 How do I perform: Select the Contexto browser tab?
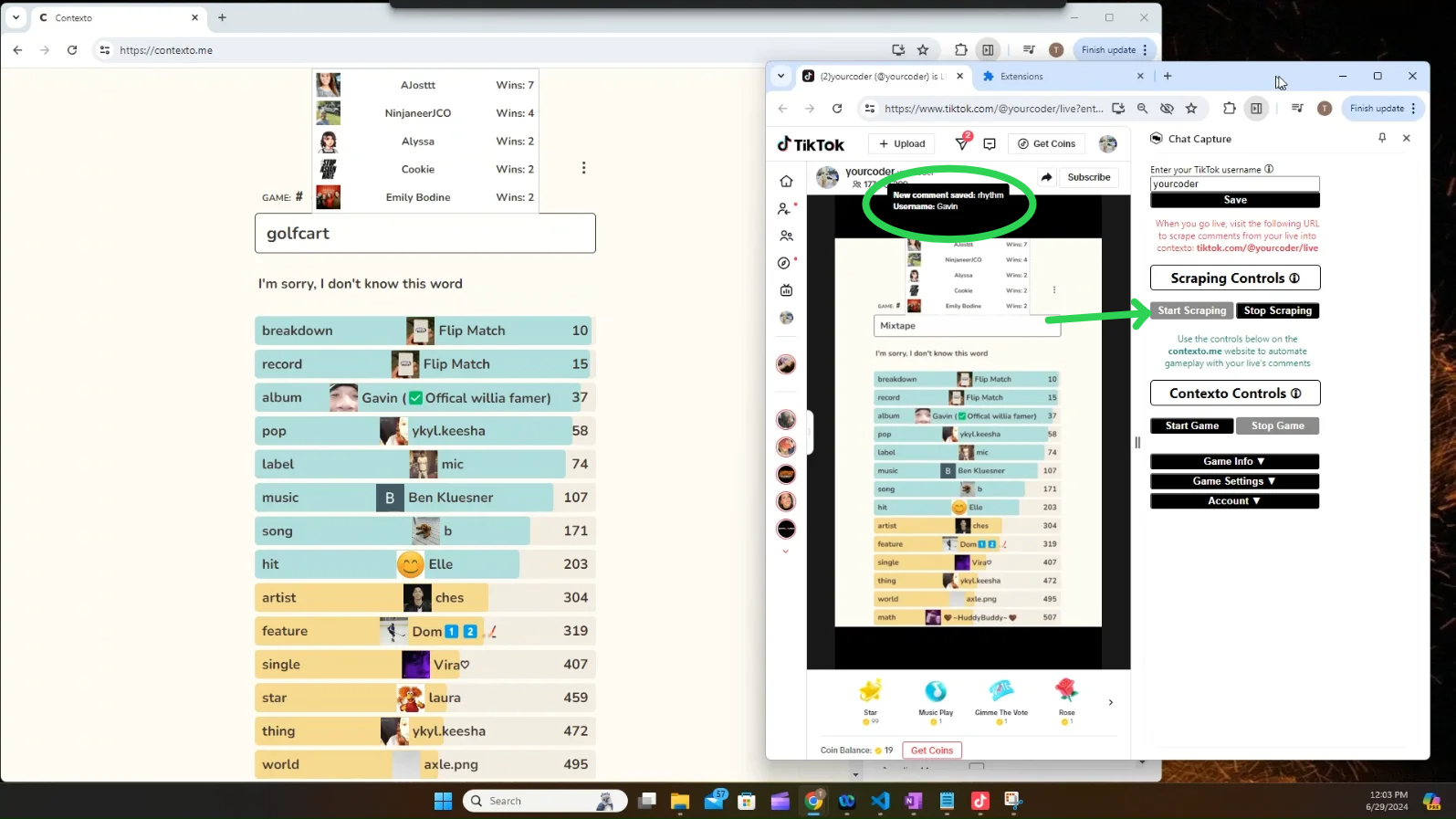pyautogui.click(x=119, y=17)
